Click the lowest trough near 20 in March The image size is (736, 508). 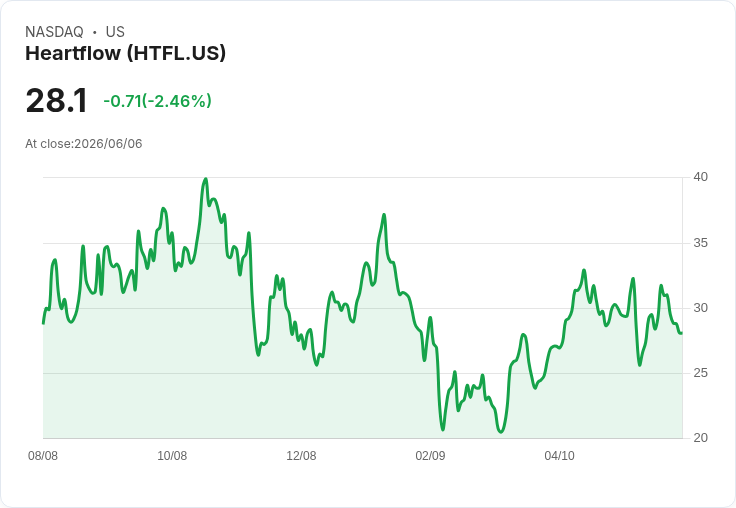(x=500, y=431)
